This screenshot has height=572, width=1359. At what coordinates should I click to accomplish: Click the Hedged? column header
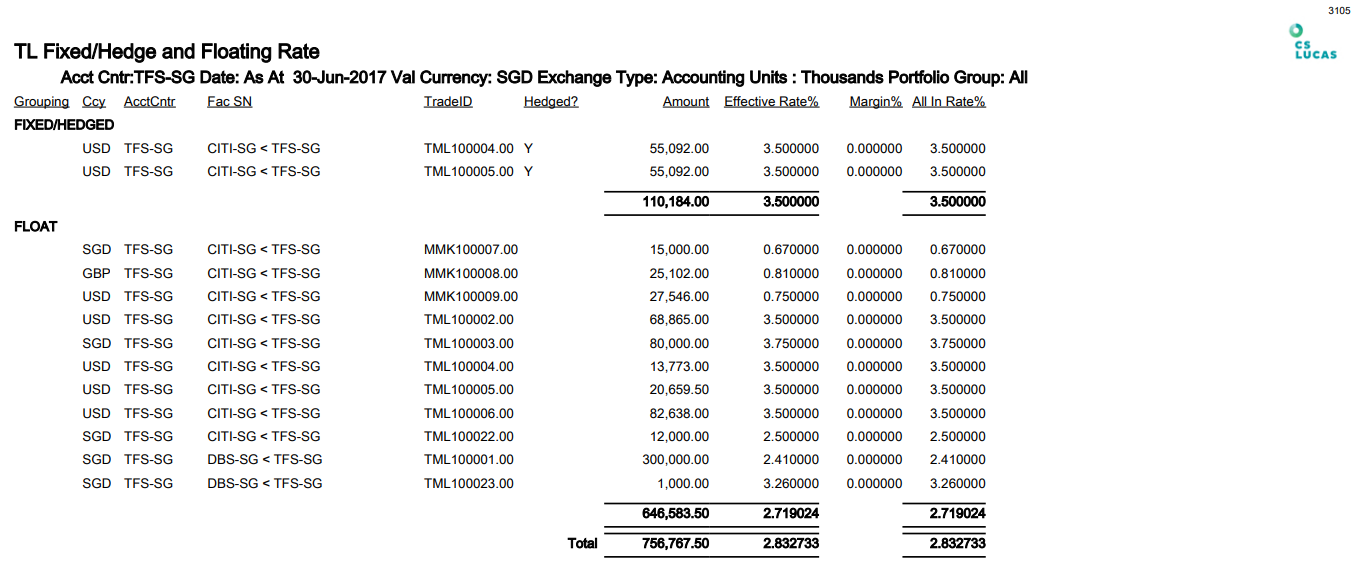coord(550,102)
